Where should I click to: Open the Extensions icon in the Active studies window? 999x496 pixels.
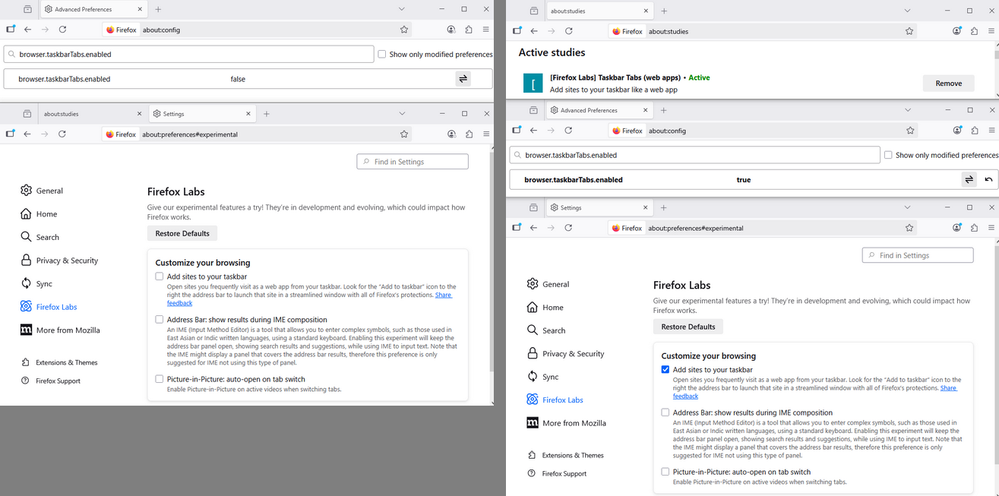pyautogui.click(x=975, y=31)
